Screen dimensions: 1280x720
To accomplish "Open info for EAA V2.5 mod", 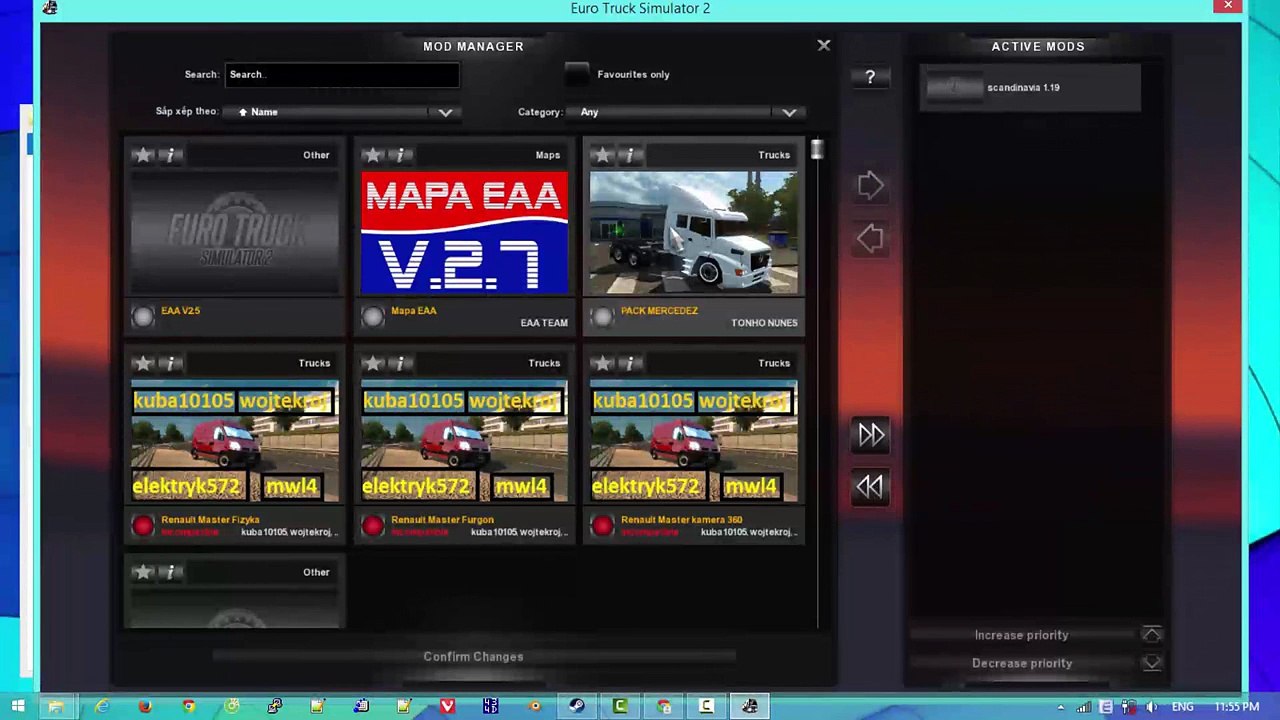I will coord(170,155).
